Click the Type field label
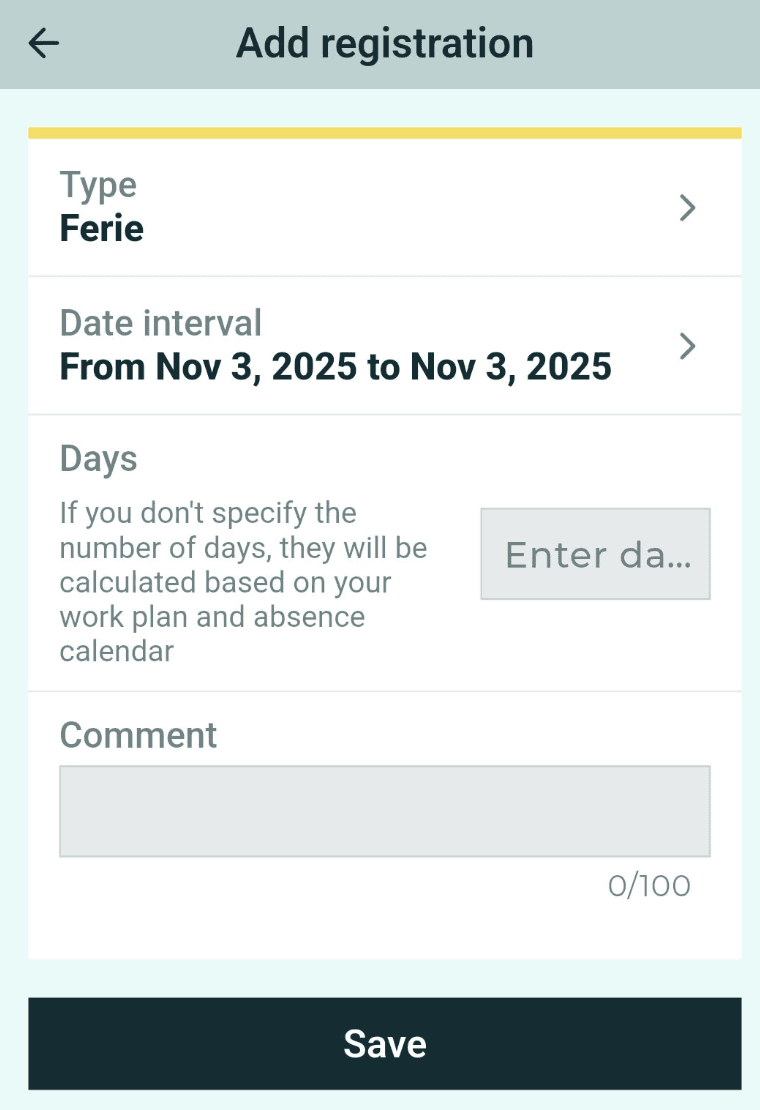 [98, 185]
